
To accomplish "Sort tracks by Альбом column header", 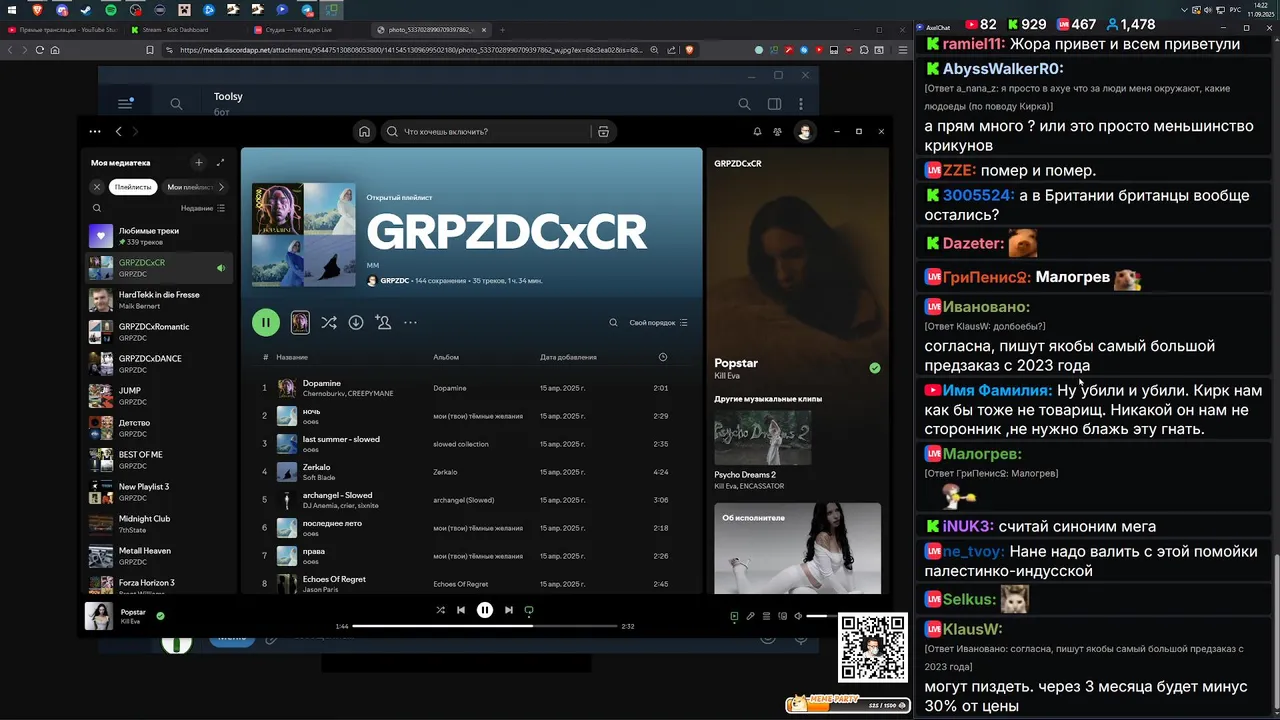I will click(446, 357).
